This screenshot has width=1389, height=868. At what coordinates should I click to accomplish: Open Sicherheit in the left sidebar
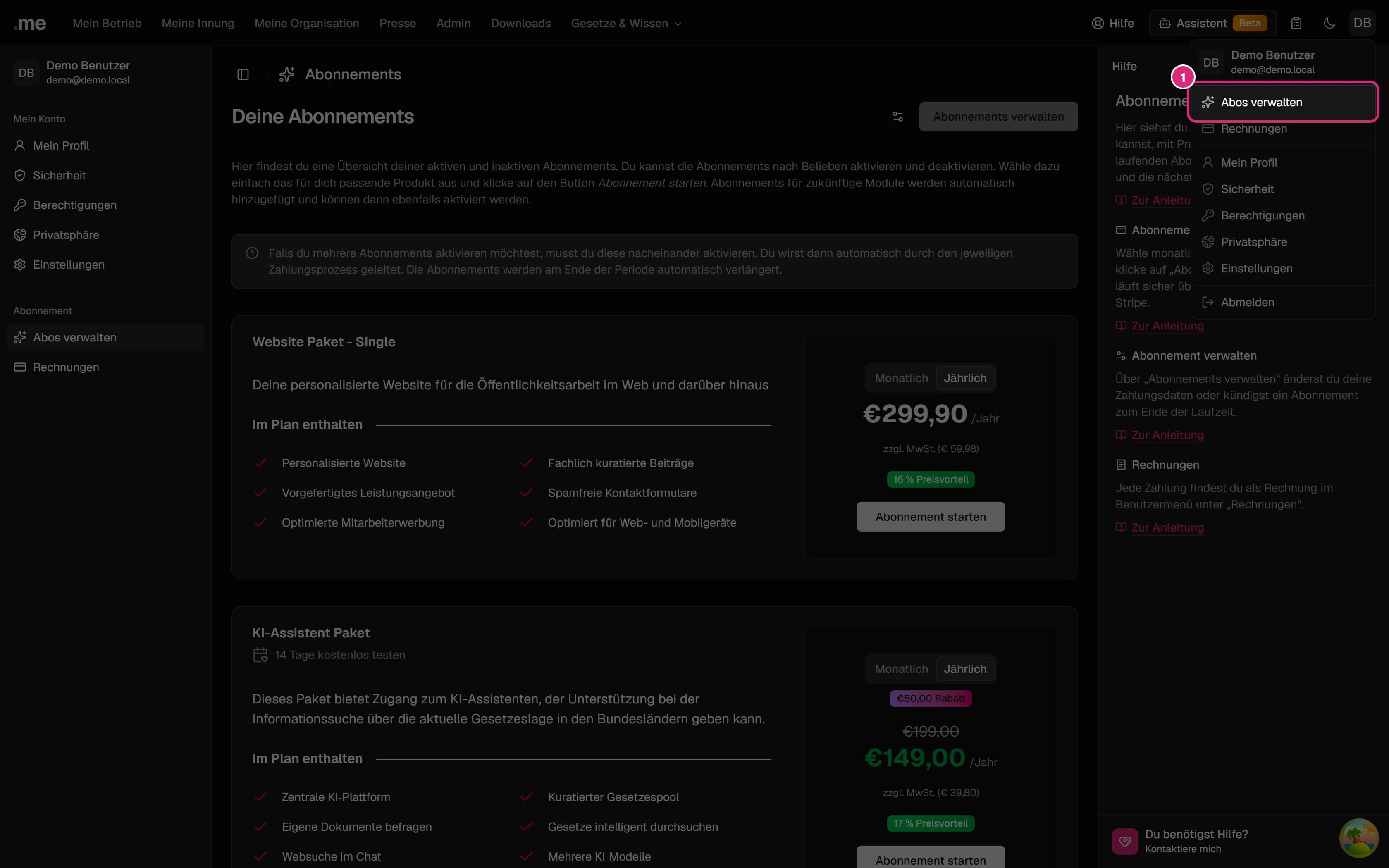[x=105, y=176]
